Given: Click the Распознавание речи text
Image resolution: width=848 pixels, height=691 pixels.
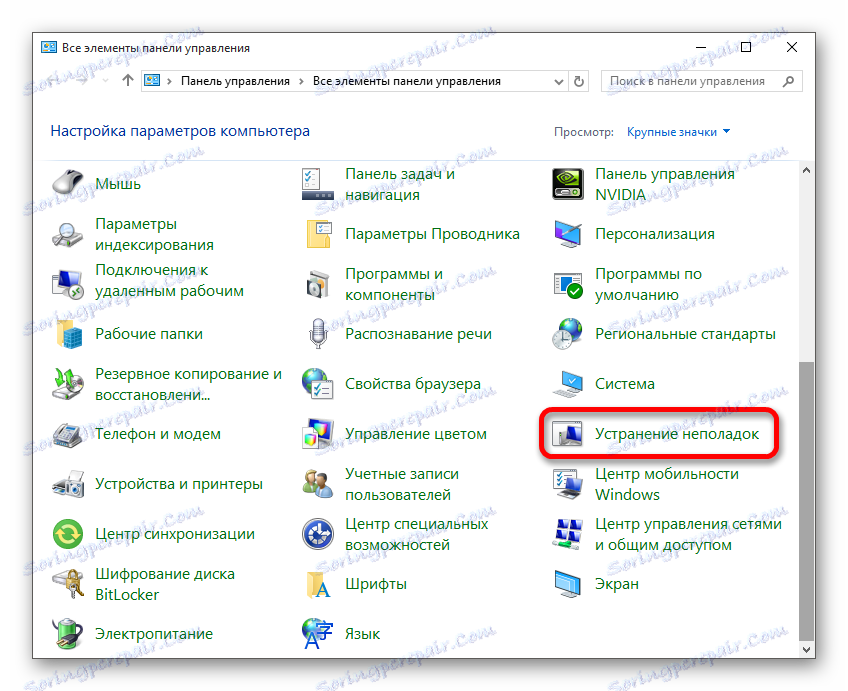Looking at the screenshot, I should click(x=418, y=334).
